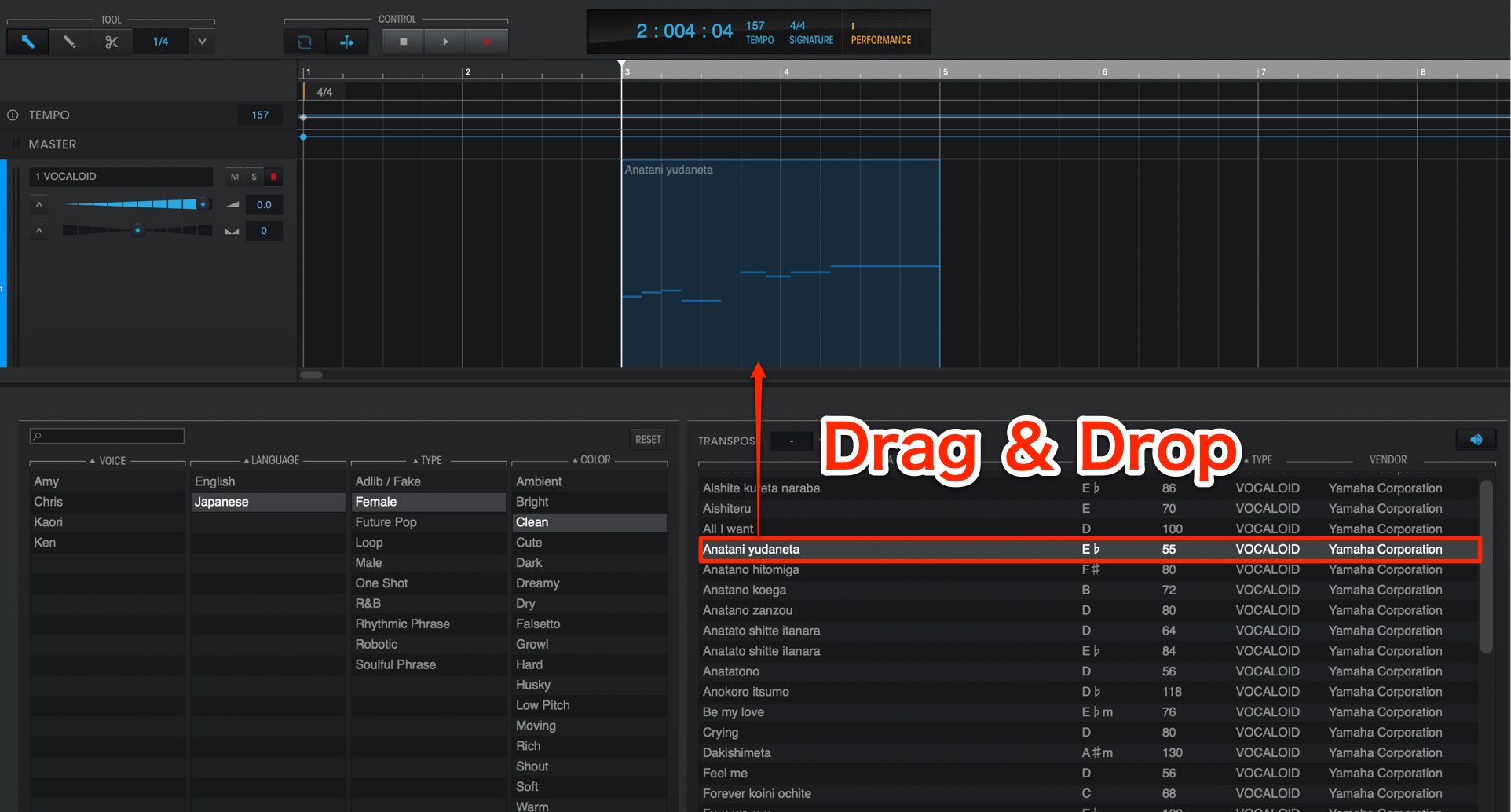Select voice Amy

tap(108, 481)
